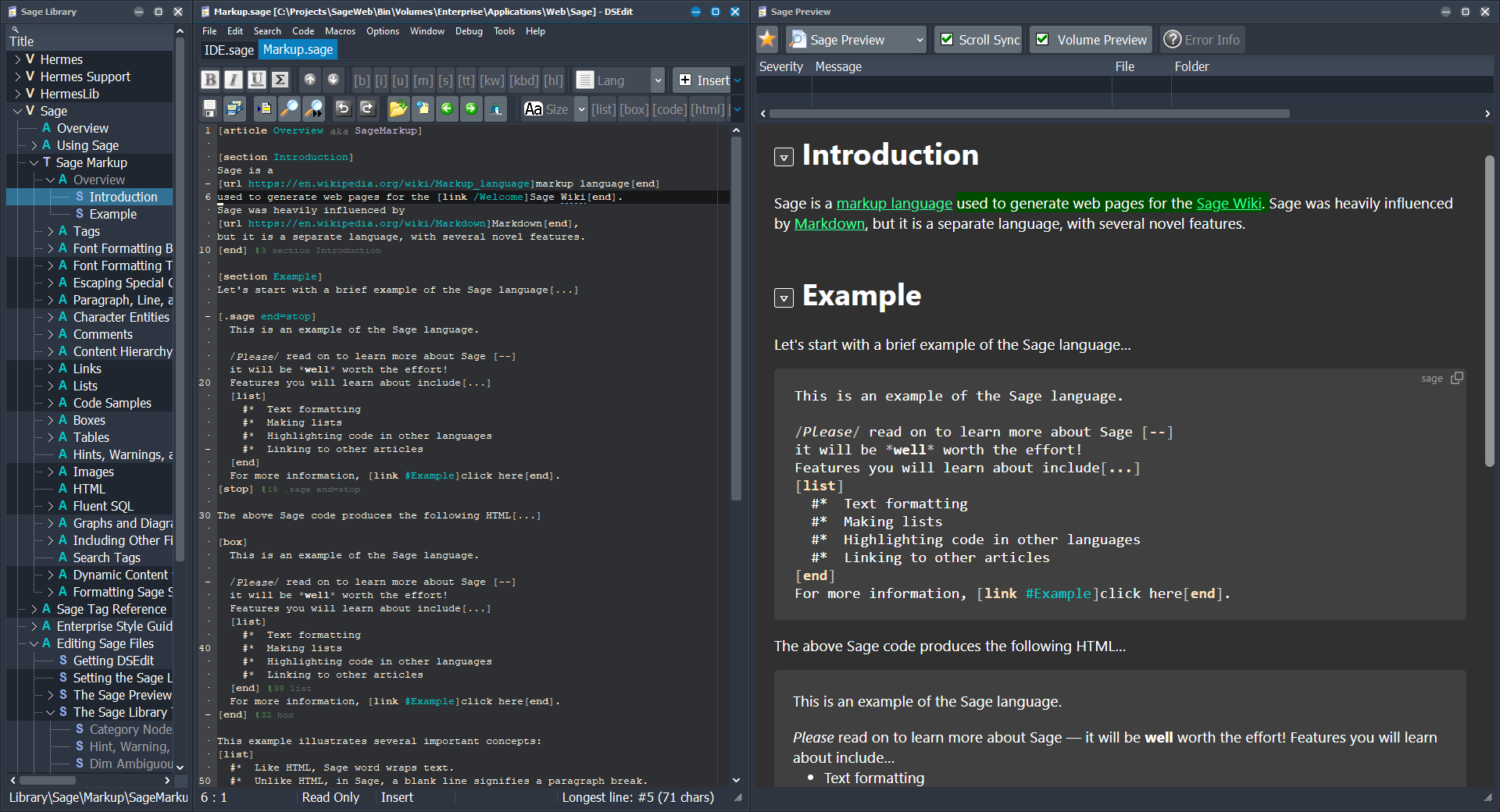This screenshot has height=812, width=1500.
Task: Click the green Forward arrow icon
Action: tap(471, 109)
